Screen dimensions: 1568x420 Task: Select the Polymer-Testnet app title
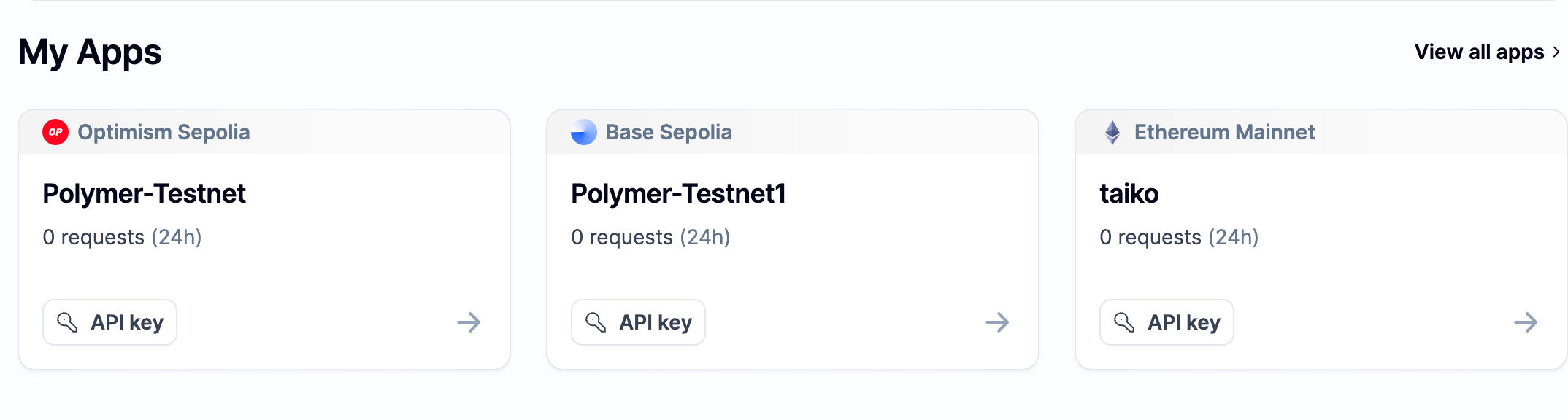(x=144, y=194)
